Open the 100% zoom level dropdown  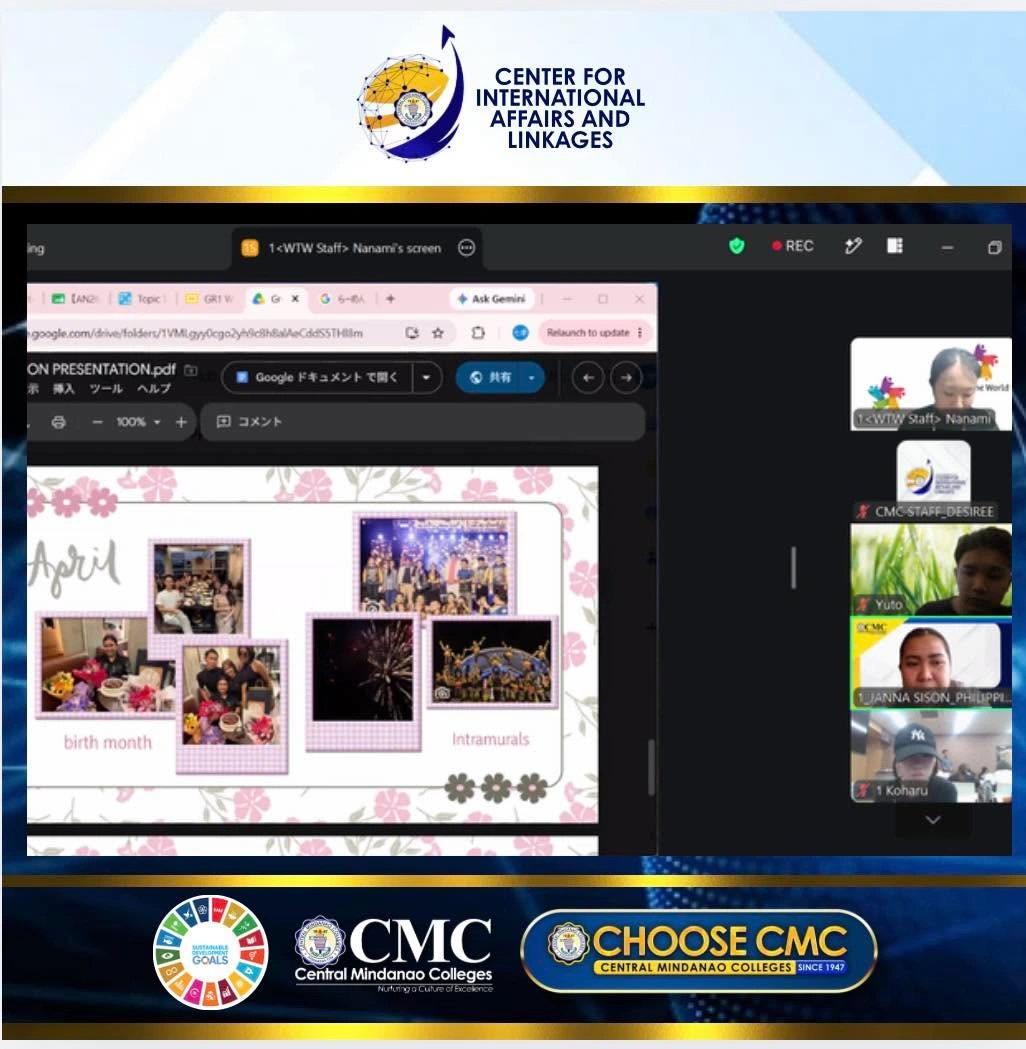[x=138, y=422]
